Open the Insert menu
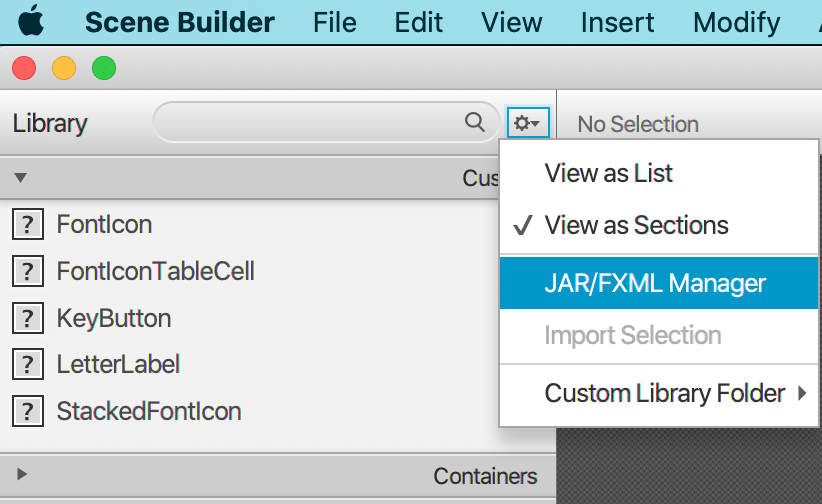The height and width of the screenshot is (504, 822). (617, 23)
